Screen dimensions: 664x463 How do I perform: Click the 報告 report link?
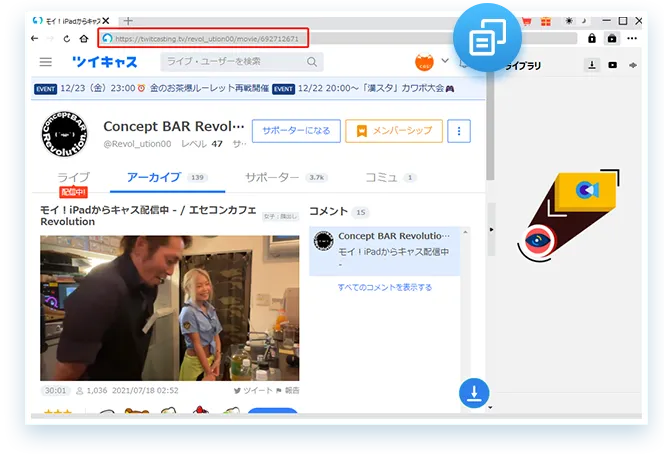pyautogui.click(x=288, y=391)
